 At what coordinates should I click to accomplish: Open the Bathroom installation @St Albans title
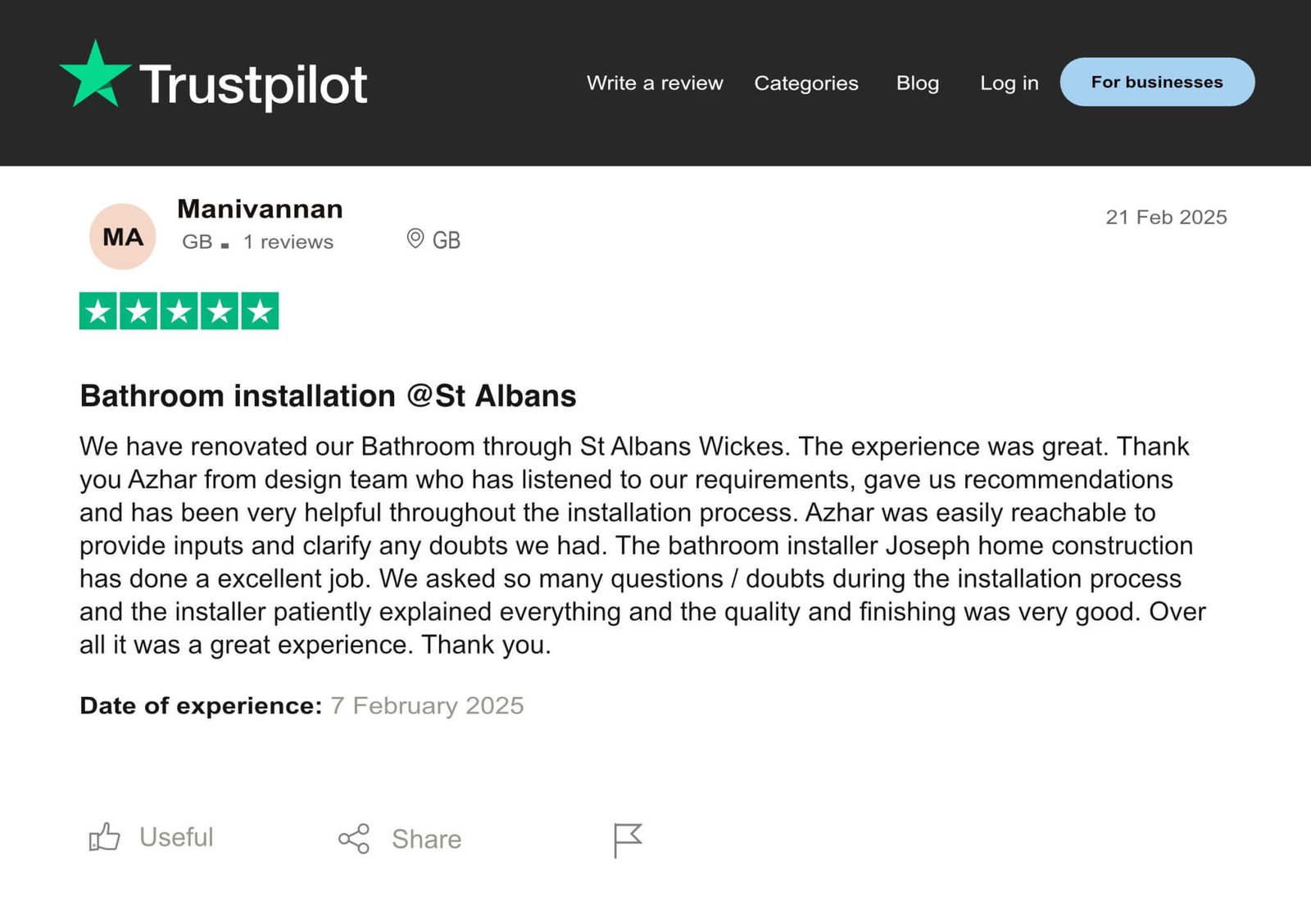coord(328,396)
